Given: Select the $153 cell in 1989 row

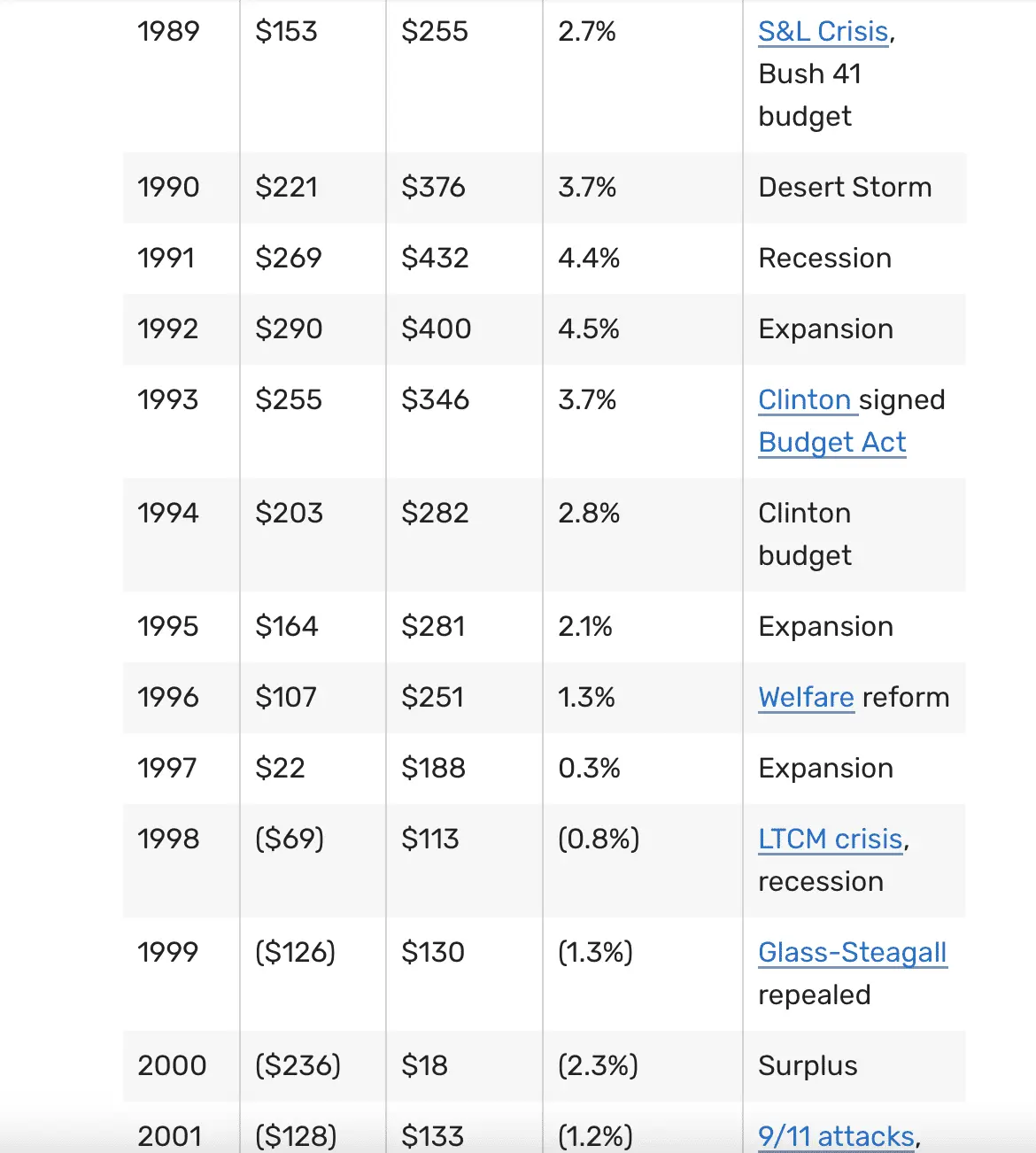Looking at the screenshot, I should click(286, 32).
